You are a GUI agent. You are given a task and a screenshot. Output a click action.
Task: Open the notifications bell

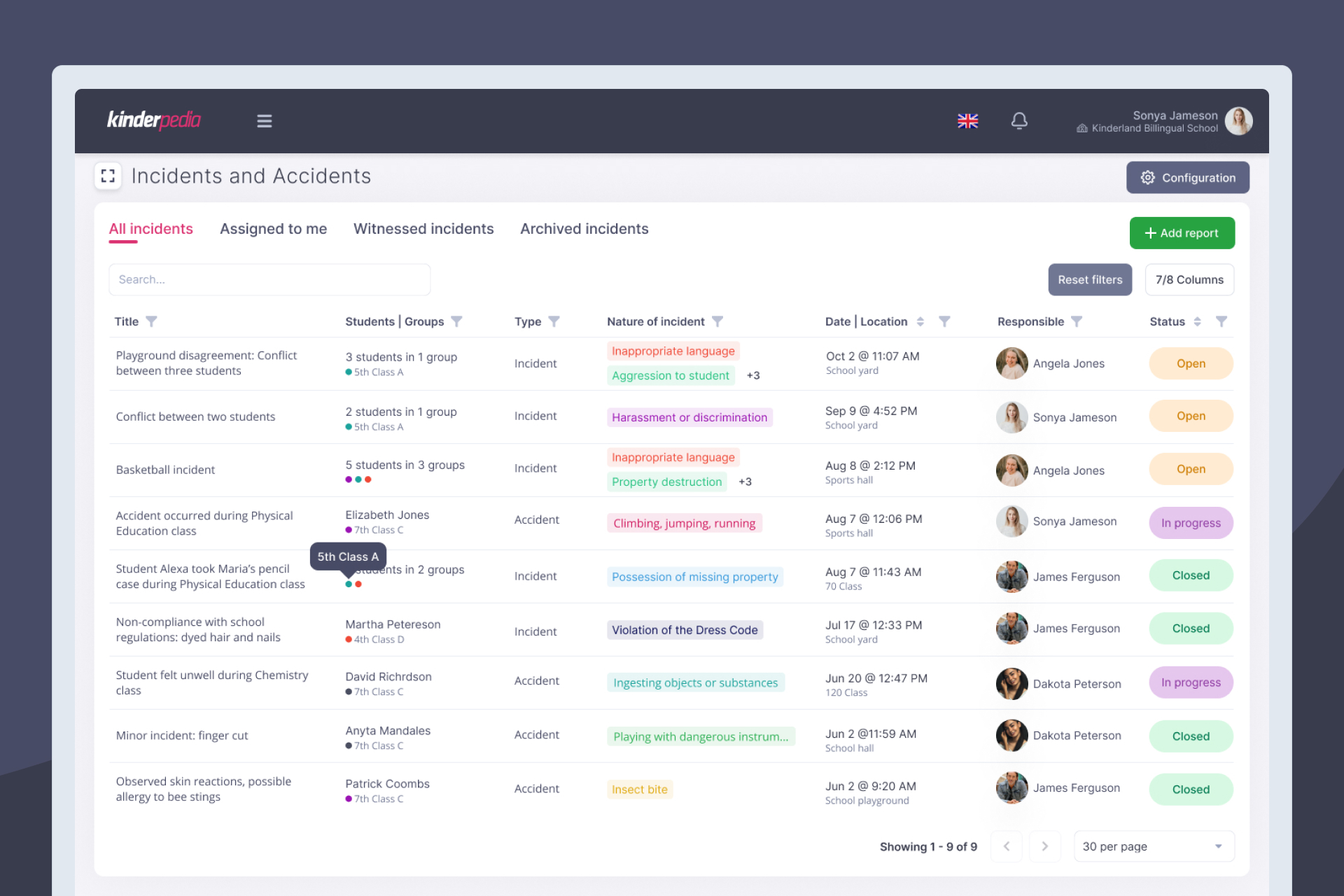pos(1019,121)
